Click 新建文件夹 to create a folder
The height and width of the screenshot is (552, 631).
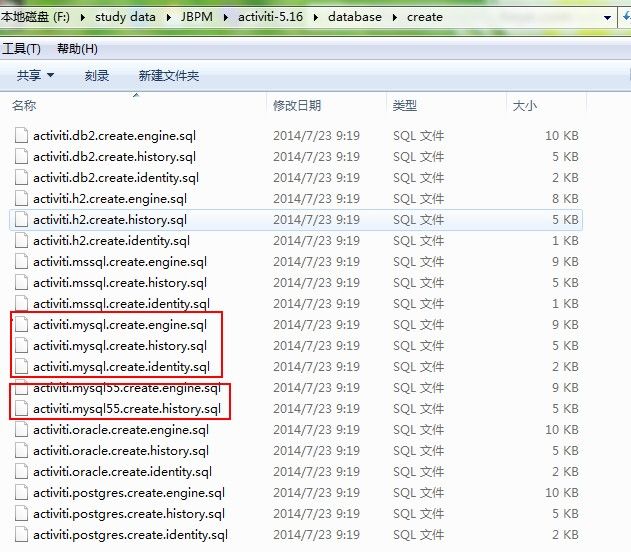[x=169, y=75]
